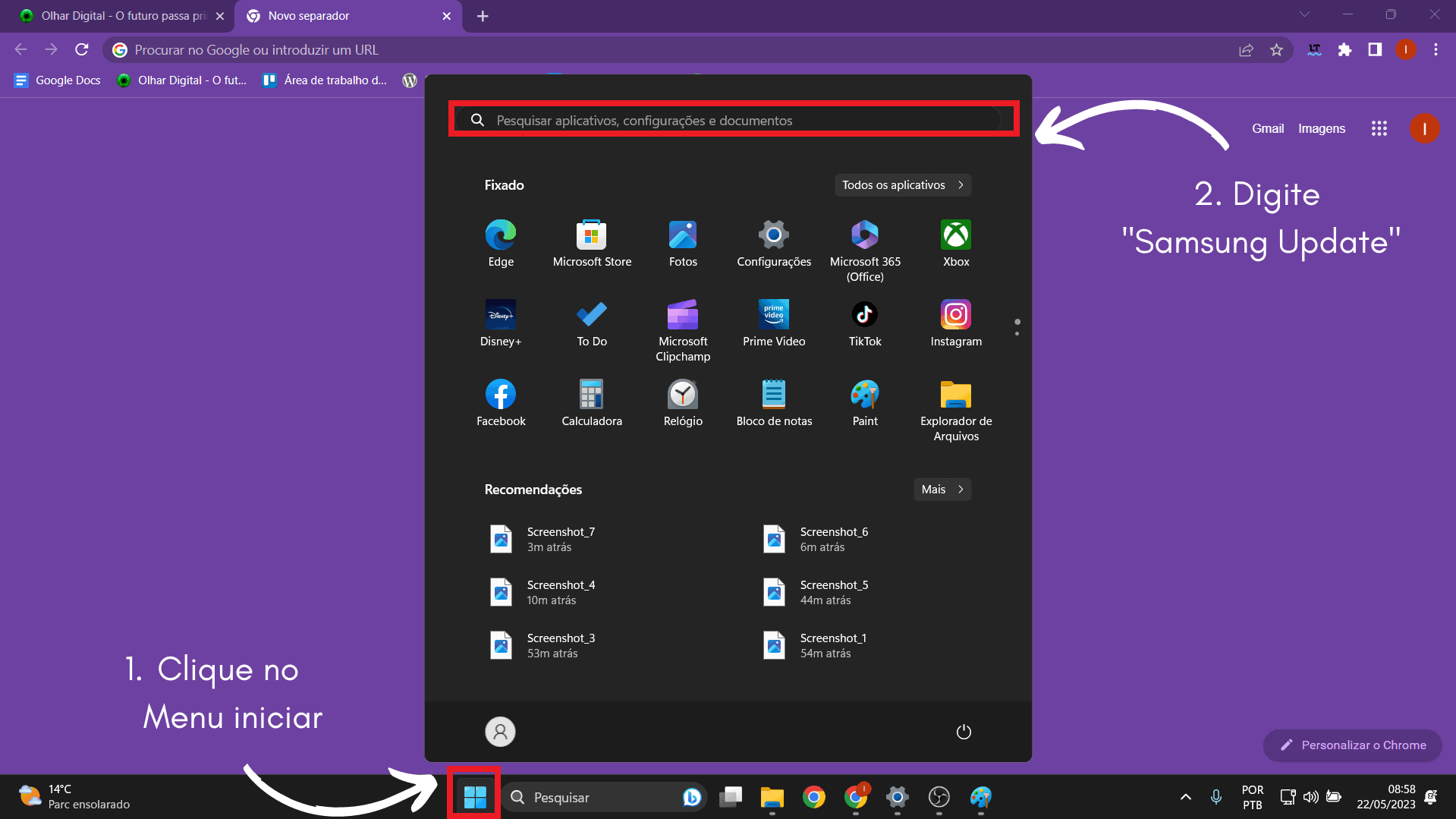Open the Chrome extensions puzzle icon

tap(1344, 50)
